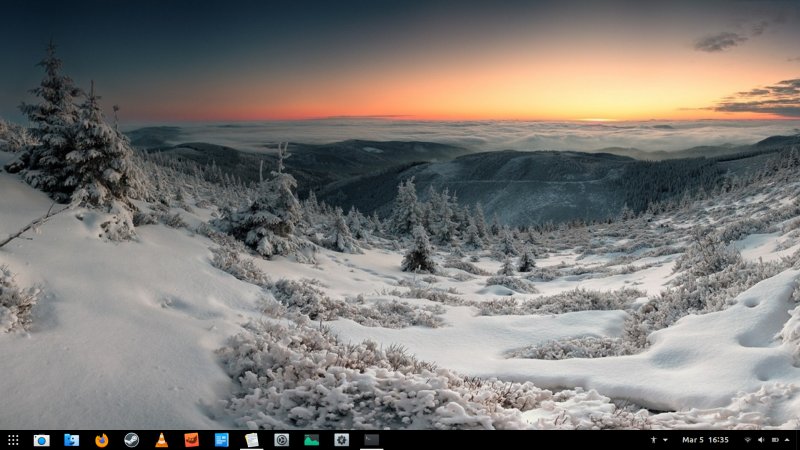Image resolution: width=800 pixels, height=450 pixels.
Task: Open the blue document-layout app icon
Action: (x=221, y=440)
